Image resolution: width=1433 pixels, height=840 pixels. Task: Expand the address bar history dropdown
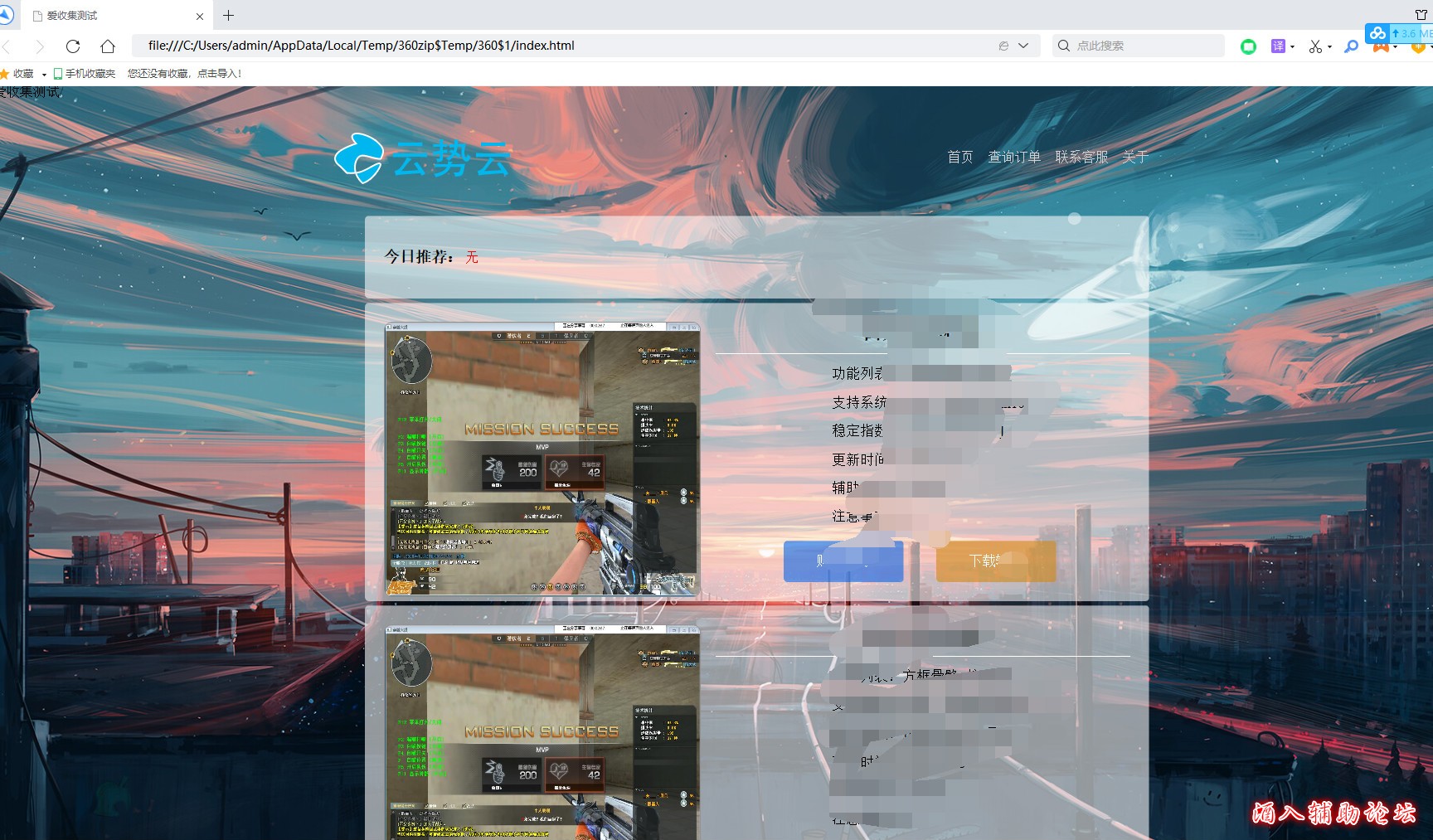click(1023, 46)
